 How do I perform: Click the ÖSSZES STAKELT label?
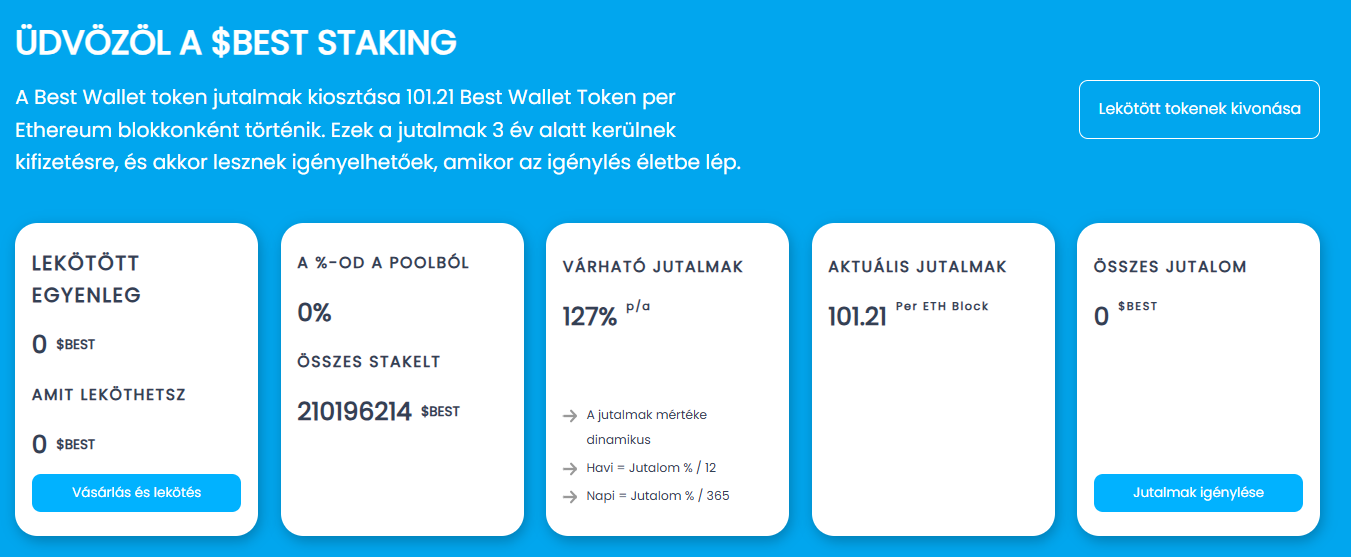(x=369, y=362)
